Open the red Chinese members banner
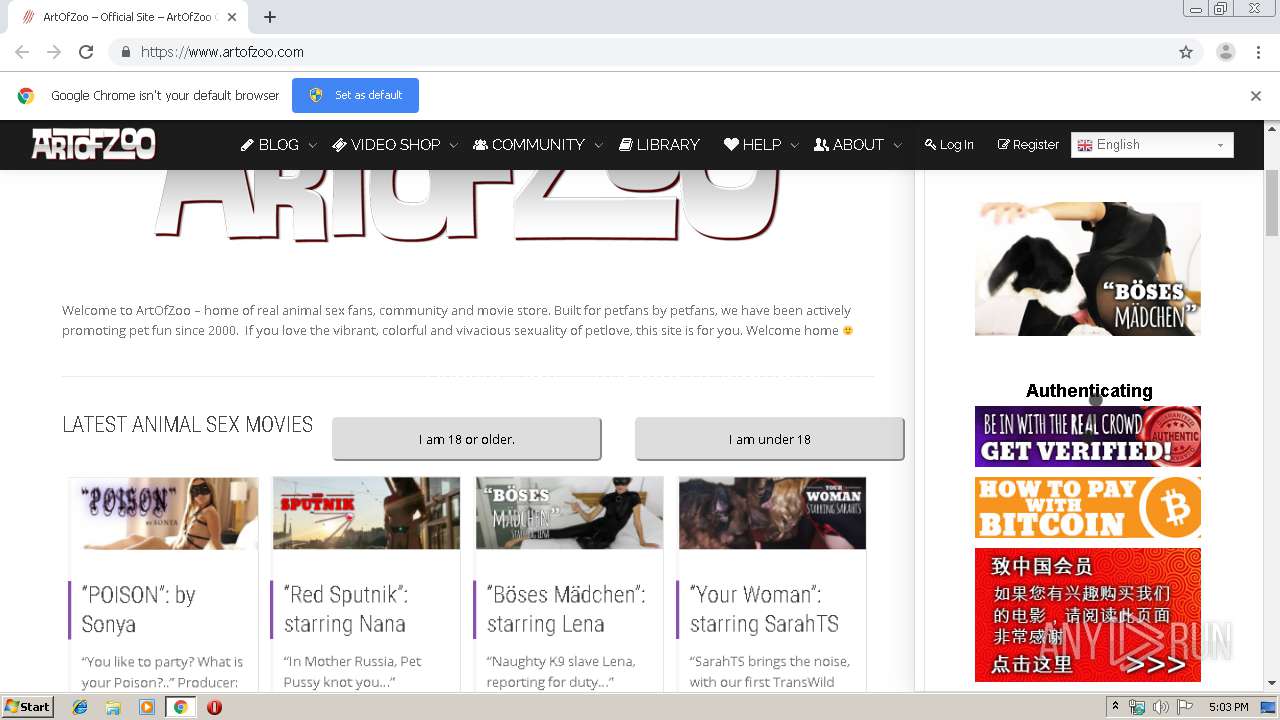The image size is (1280, 720). click(1088, 615)
